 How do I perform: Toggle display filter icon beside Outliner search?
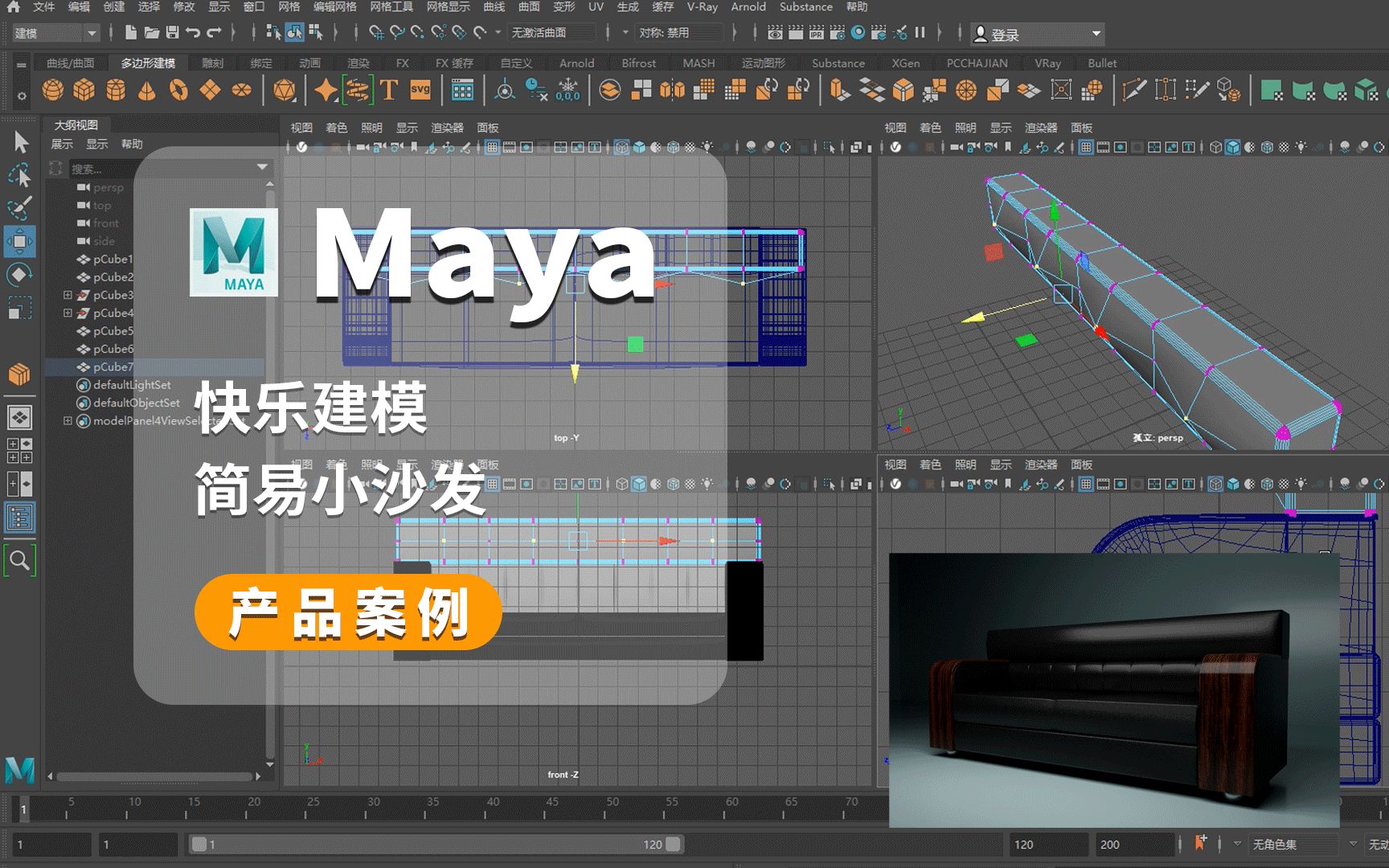tap(55, 168)
